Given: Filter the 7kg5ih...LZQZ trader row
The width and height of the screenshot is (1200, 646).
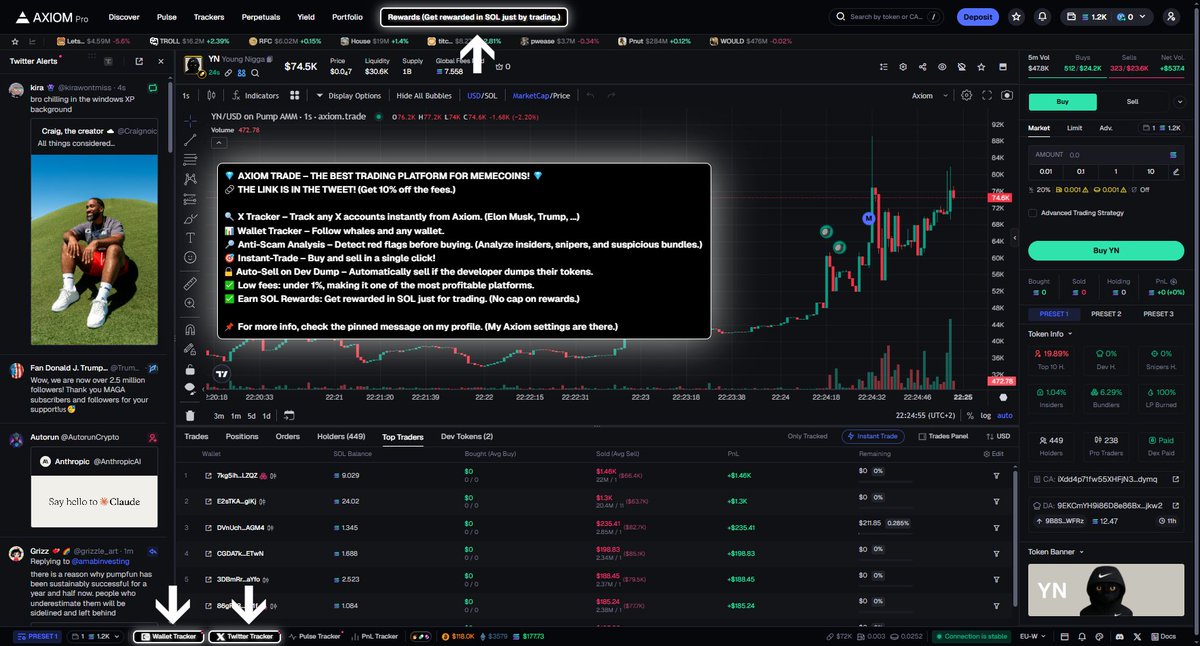Looking at the screenshot, I should [996, 476].
